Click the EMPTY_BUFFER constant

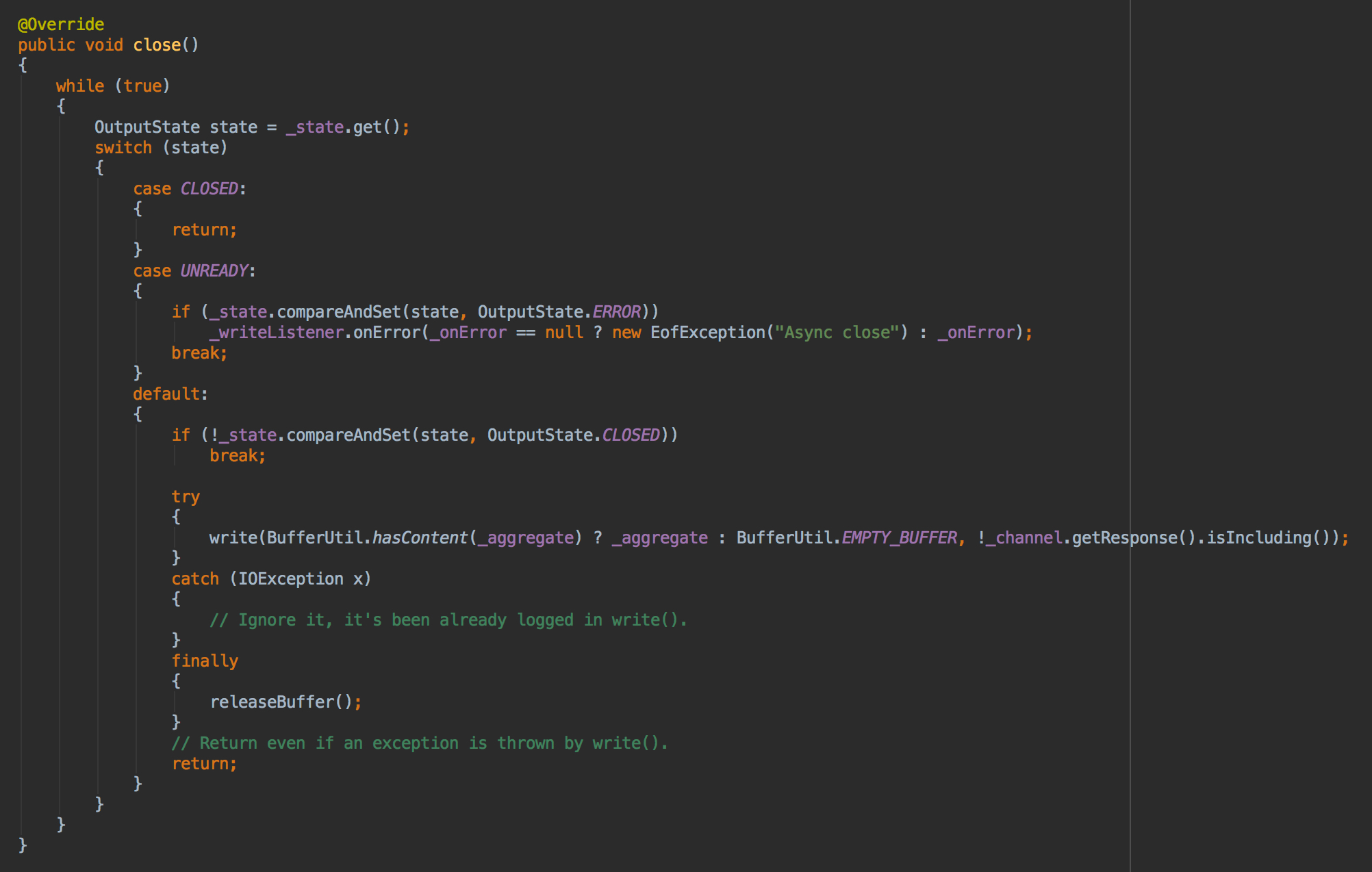pyautogui.click(x=899, y=538)
